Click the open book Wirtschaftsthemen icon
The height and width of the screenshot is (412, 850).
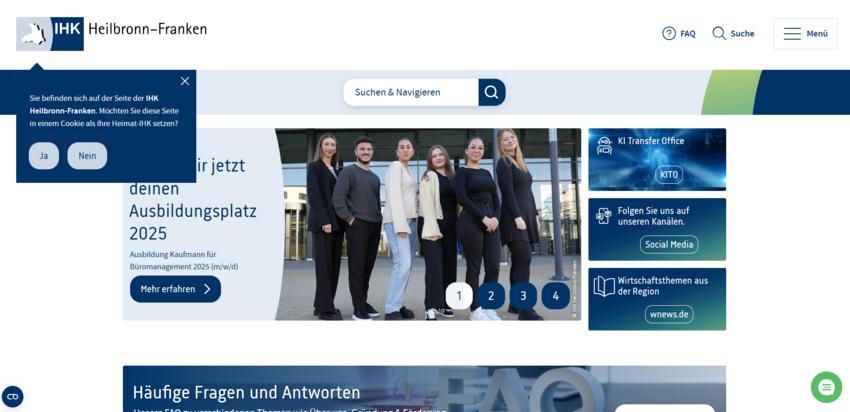pyautogui.click(x=604, y=286)
